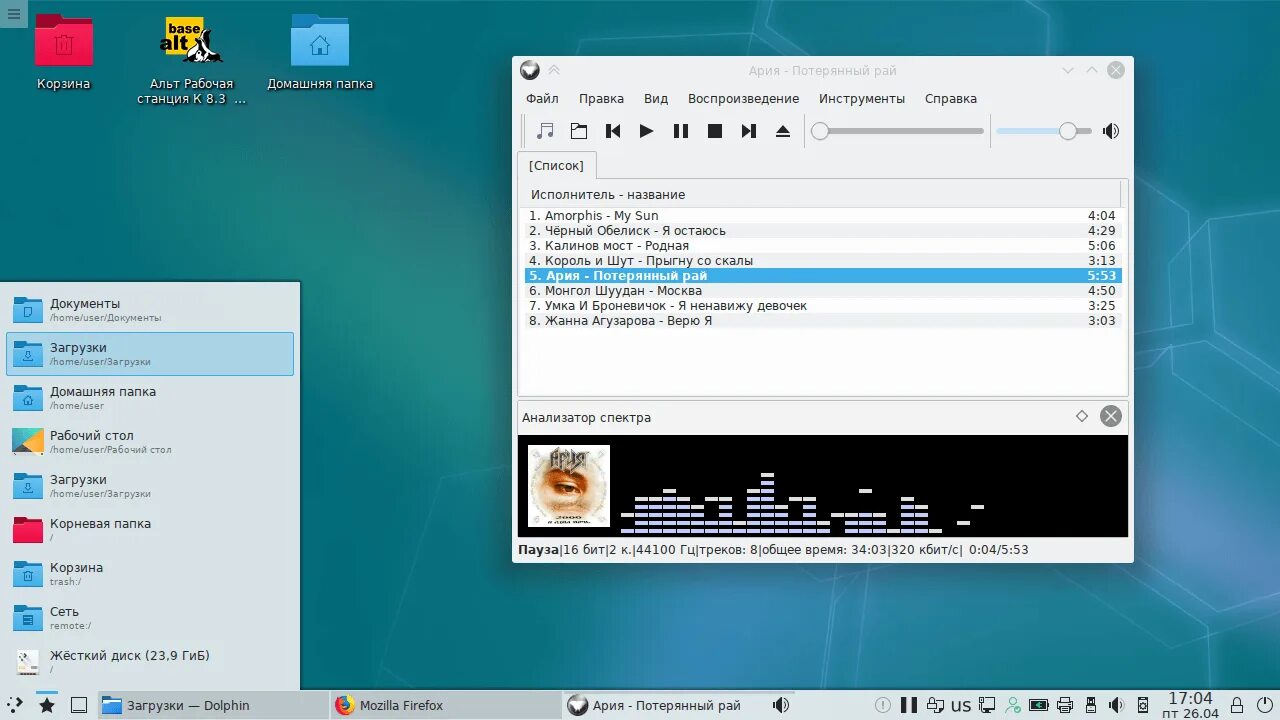Float the Анализатор спектра panel via diamond icon

pos(1081,416)
